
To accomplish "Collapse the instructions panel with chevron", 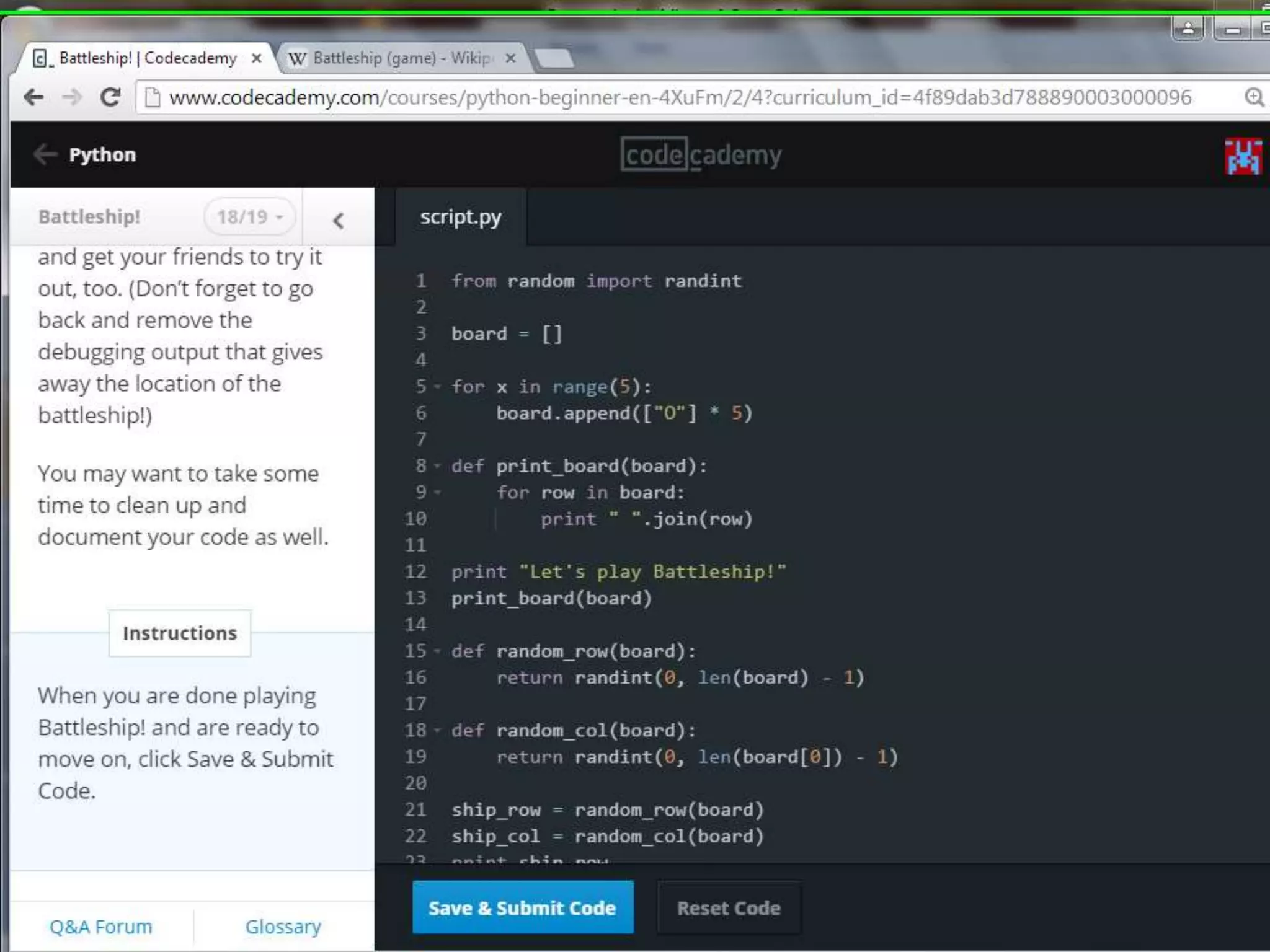I will [x=338, y=220].
